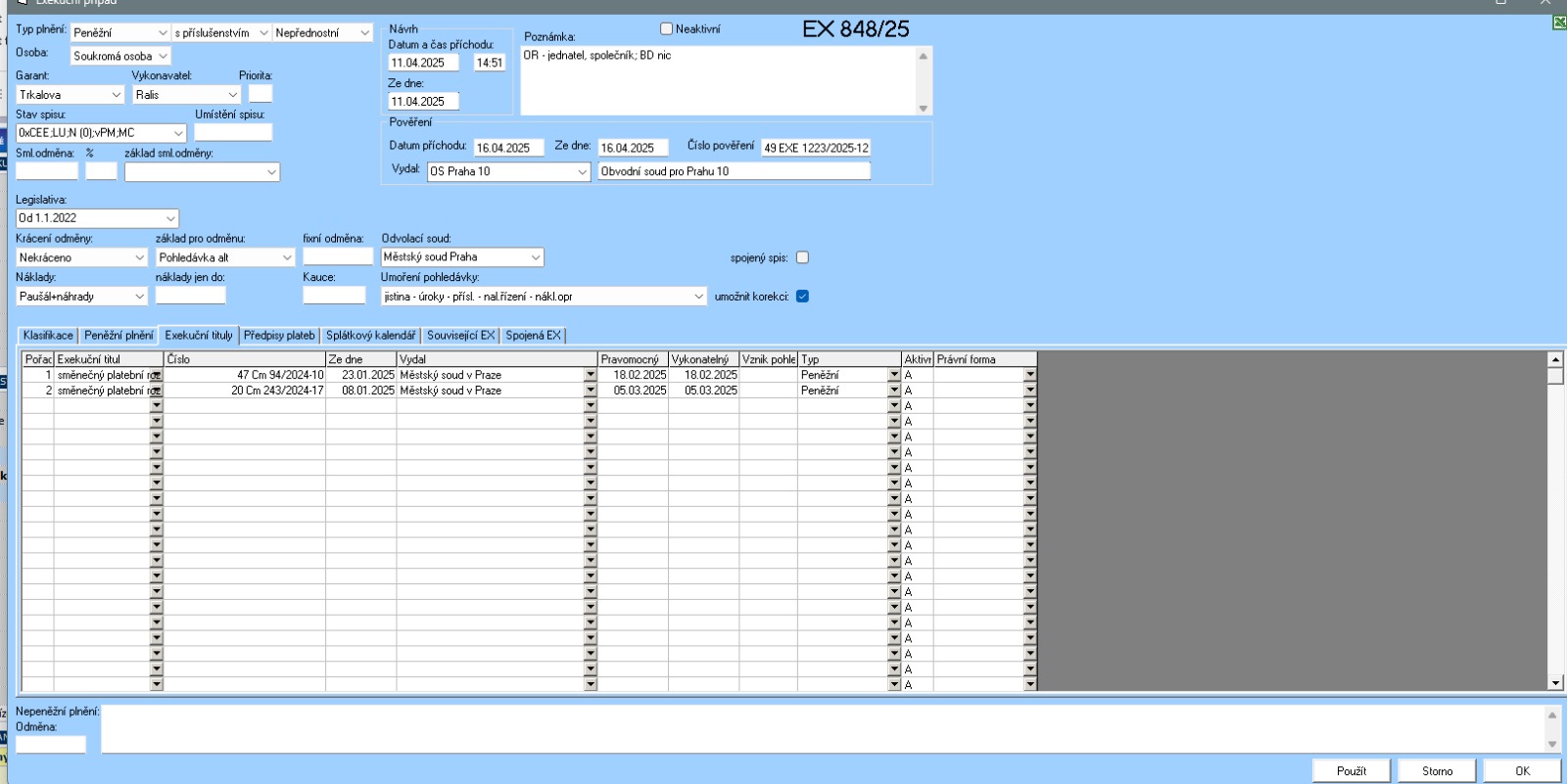Click the green Excel export icon

1559,23
